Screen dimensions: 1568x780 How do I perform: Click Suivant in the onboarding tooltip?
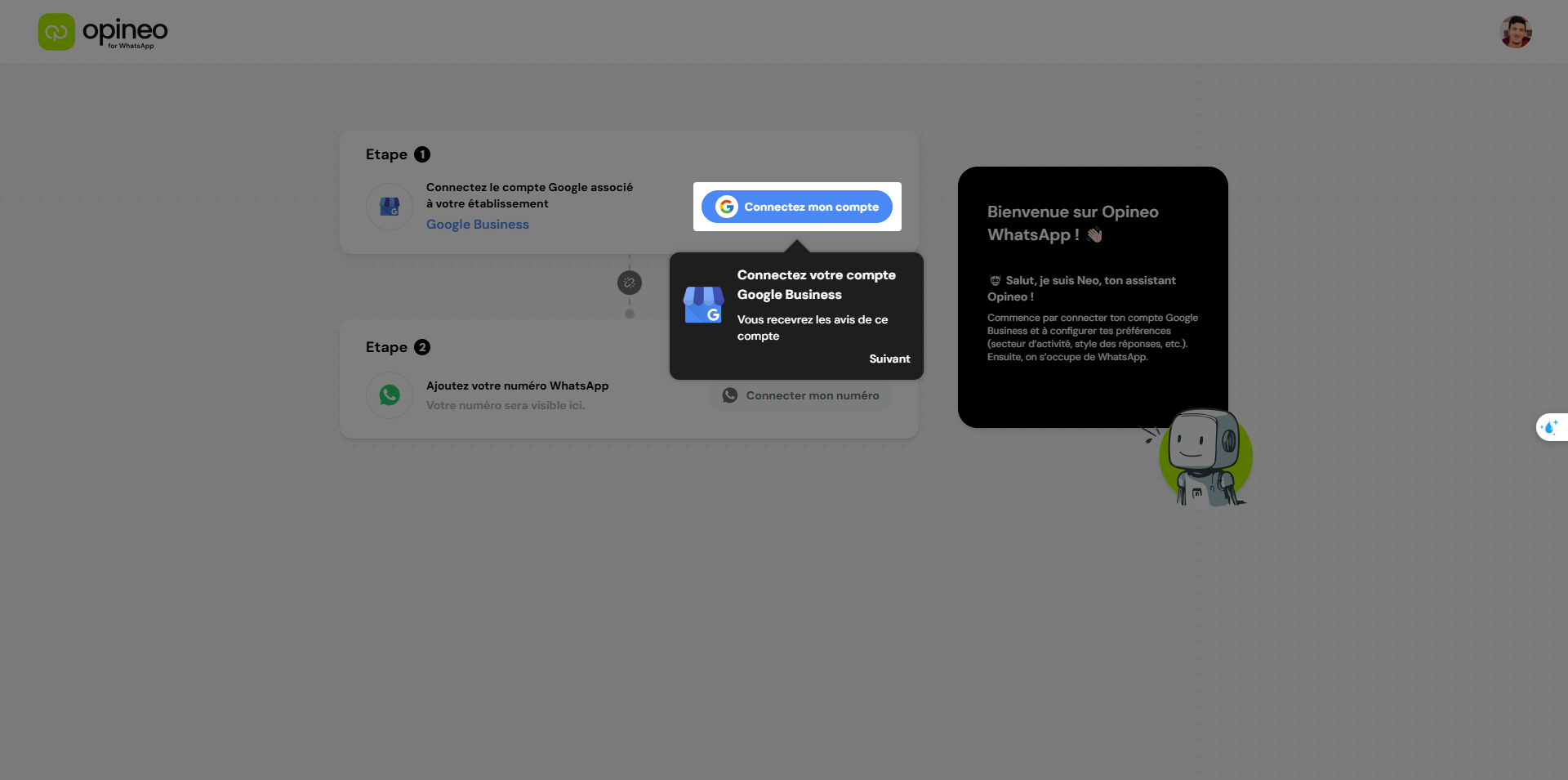[889, 359]
